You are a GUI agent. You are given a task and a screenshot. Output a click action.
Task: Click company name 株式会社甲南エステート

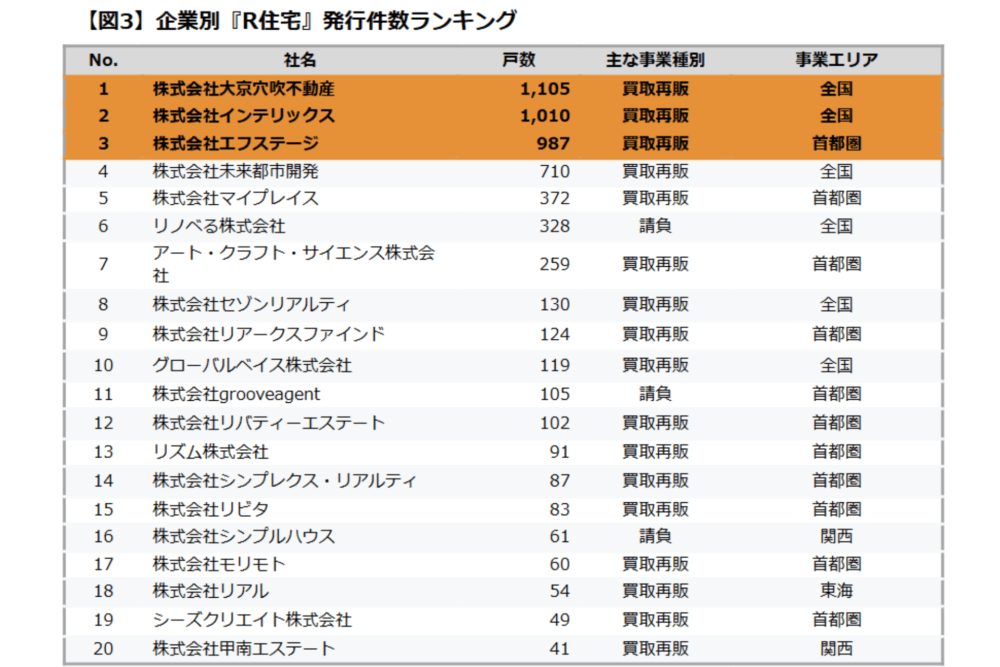[x=244, y=649]
